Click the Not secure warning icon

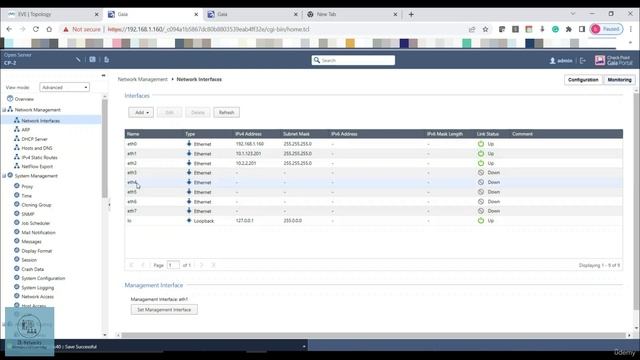tap(66, 29)
